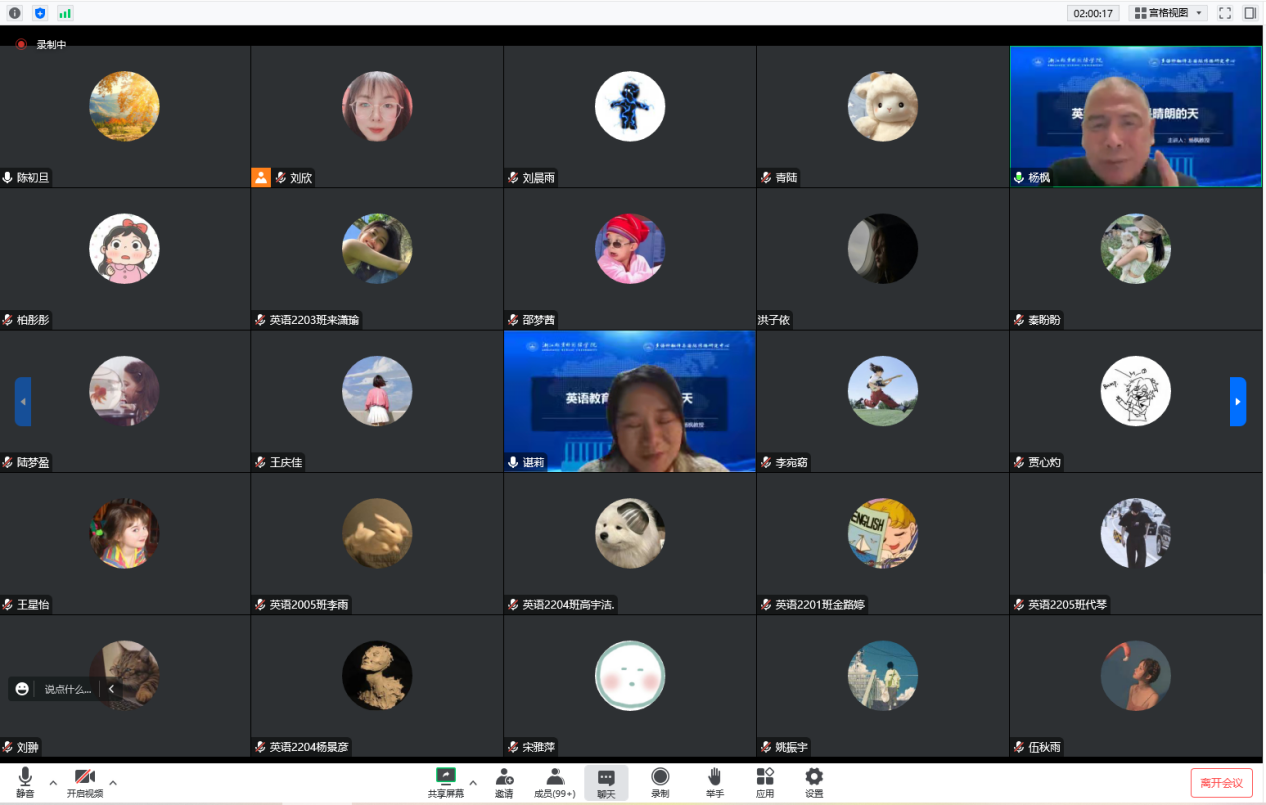This screenshot has height=805, width=1266.
Task: Toggle the 静音 microphone button
Action: (x=25, y=782)
